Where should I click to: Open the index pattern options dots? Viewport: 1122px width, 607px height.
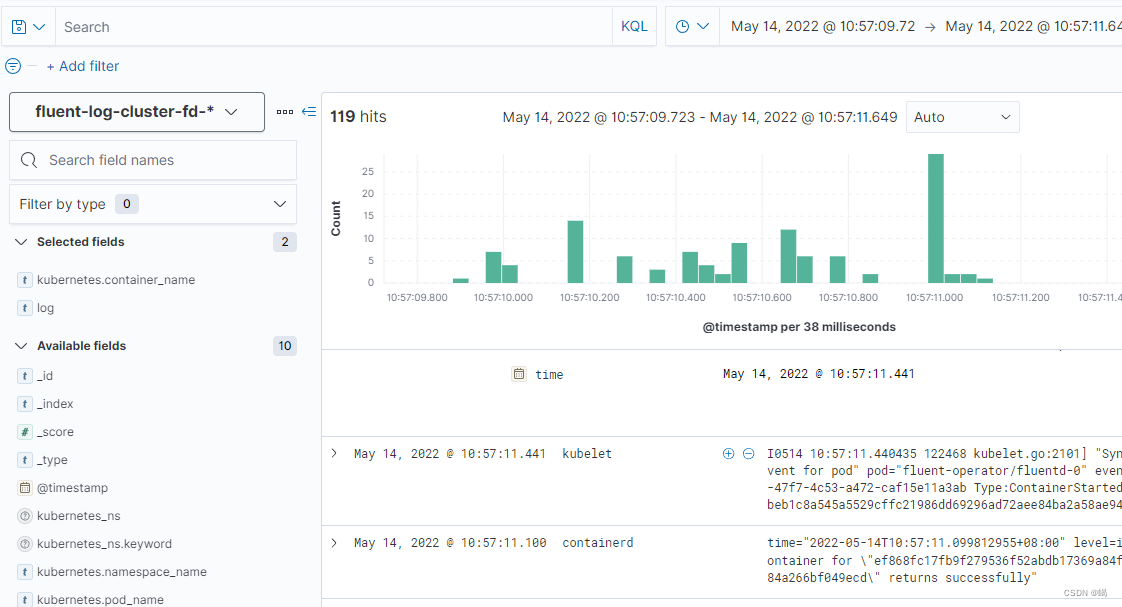click(285, 112)
